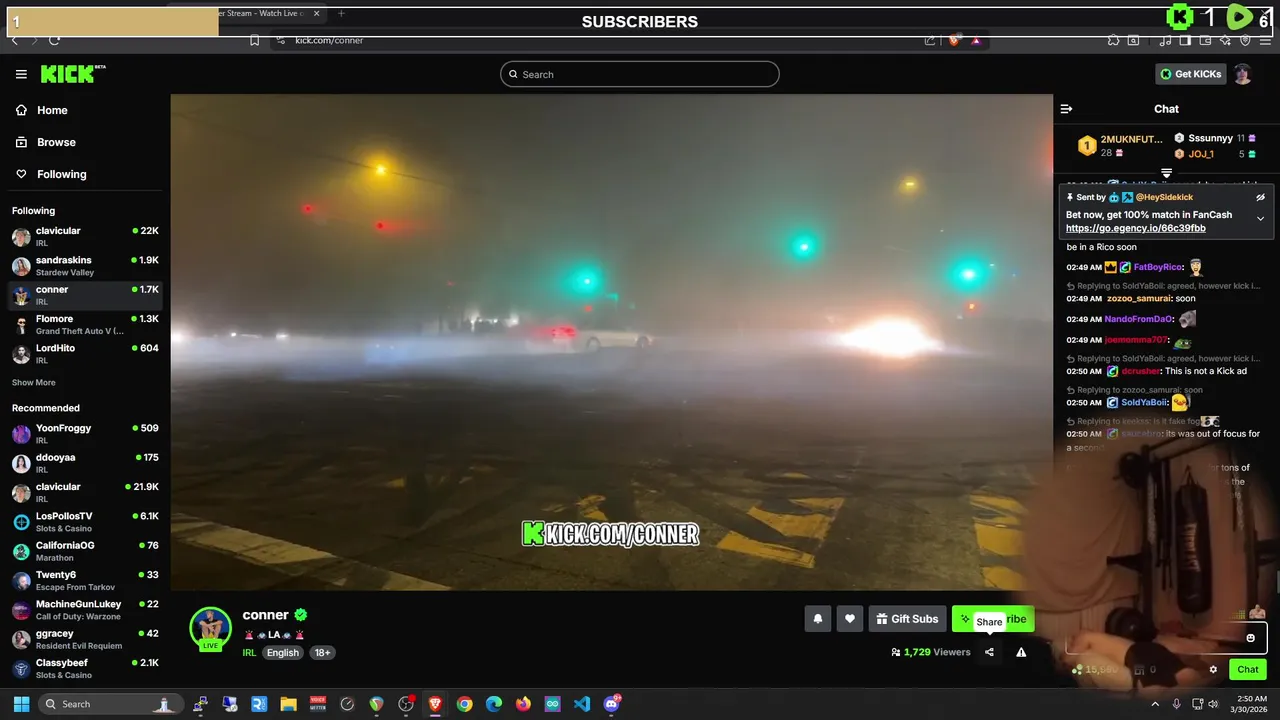Open ddooyaa recommended channel
The image size is (1280, 720).
(x=85, y=463)
